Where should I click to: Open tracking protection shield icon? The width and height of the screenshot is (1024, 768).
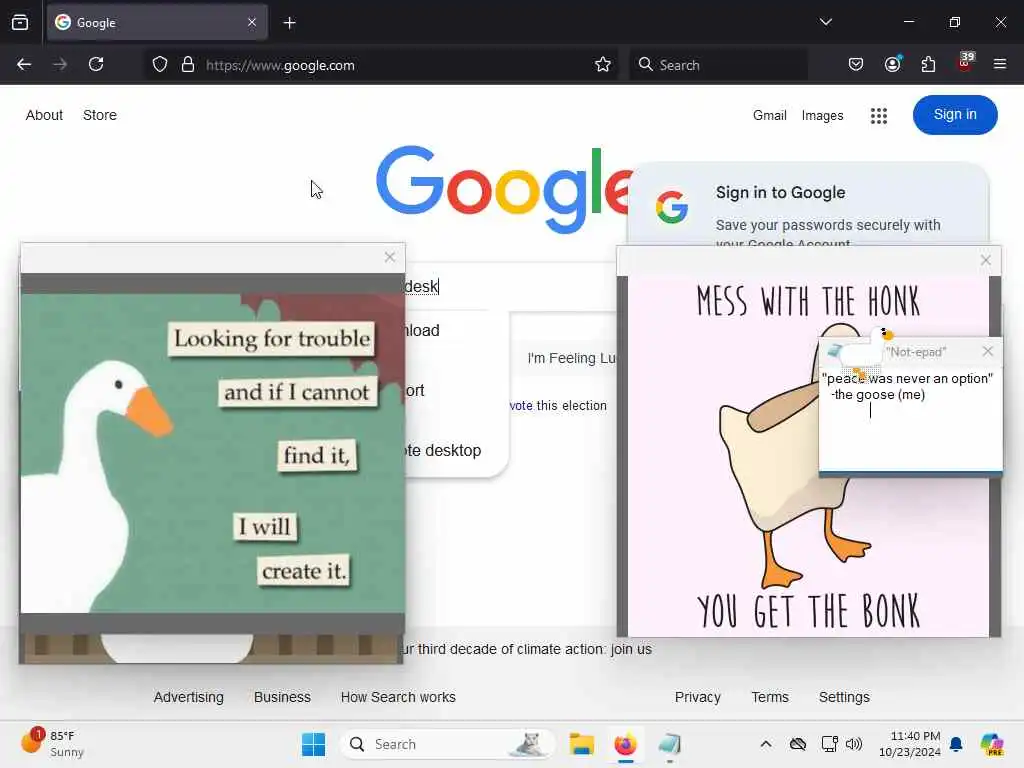tap(160, 65)
